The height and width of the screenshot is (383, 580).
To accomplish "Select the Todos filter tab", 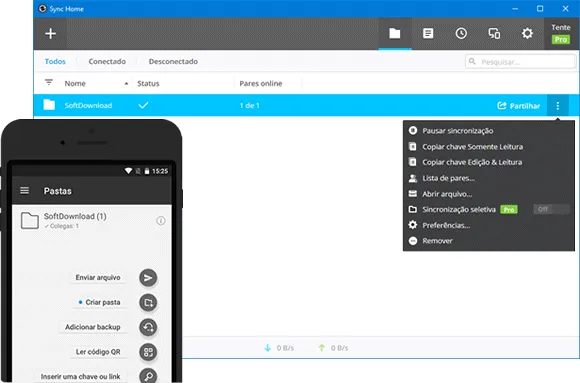I will [55, 61].
